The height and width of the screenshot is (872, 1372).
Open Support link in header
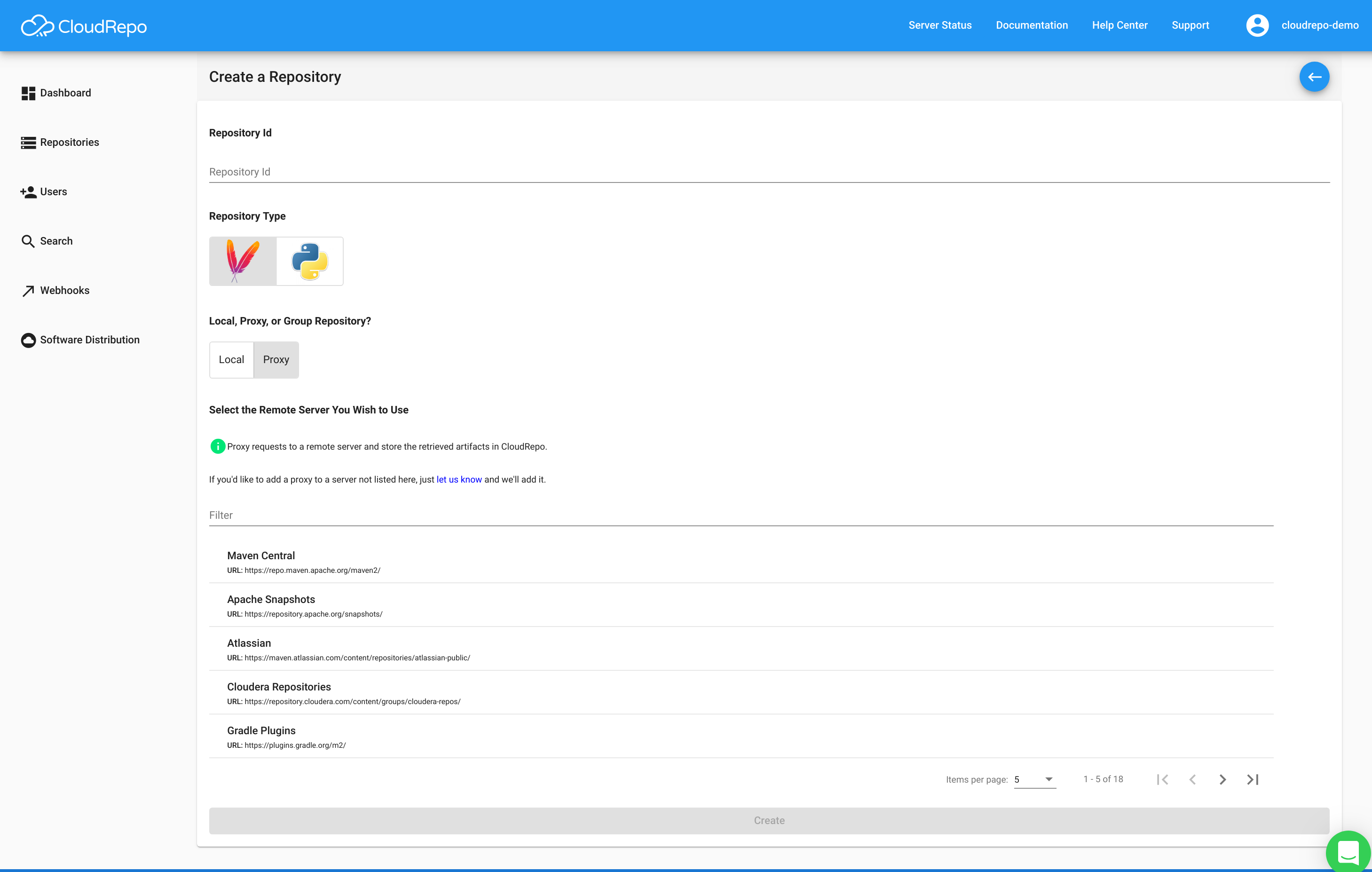point(1190,25)
